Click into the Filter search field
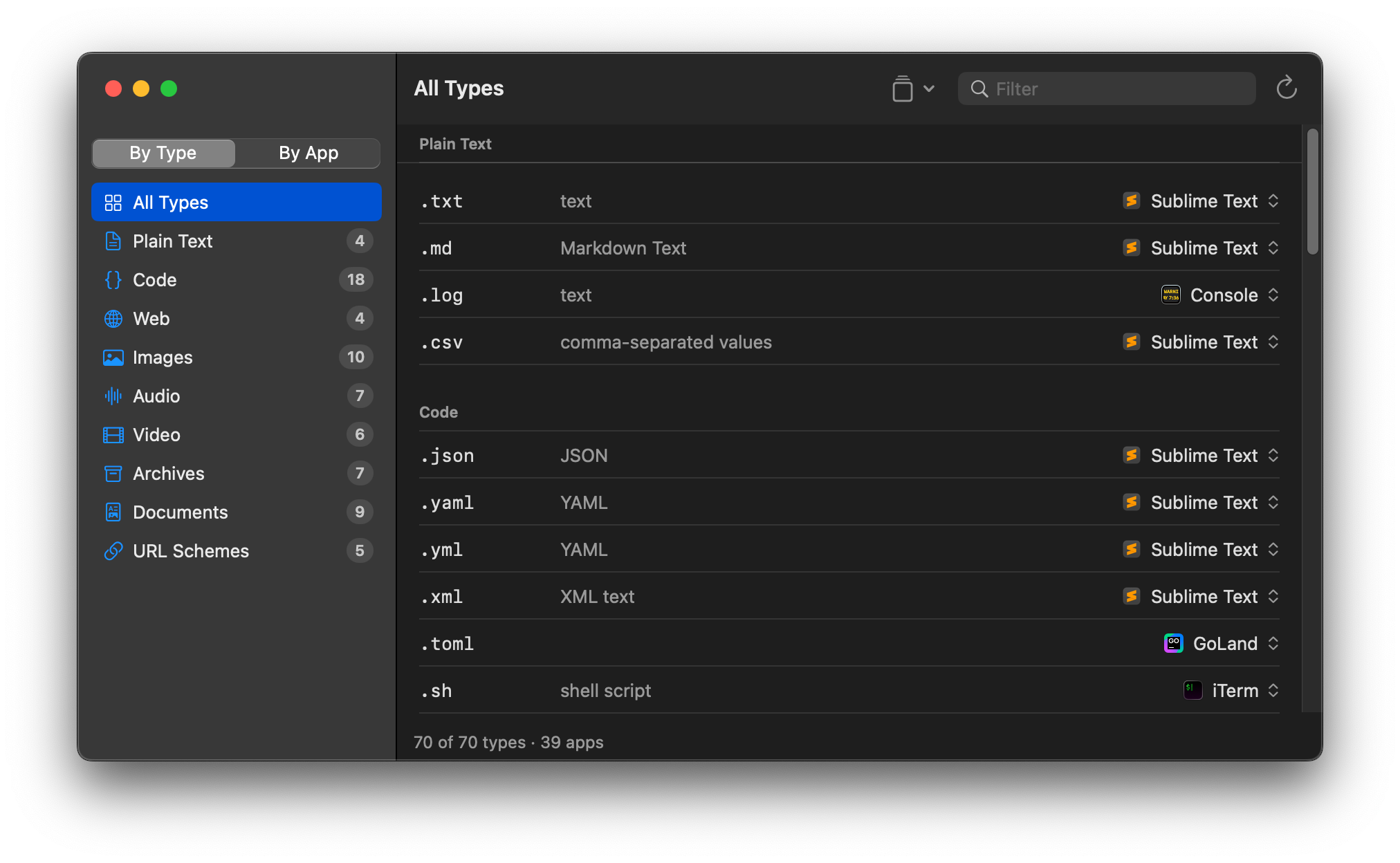1400x863 pixels. [1107, 89]
